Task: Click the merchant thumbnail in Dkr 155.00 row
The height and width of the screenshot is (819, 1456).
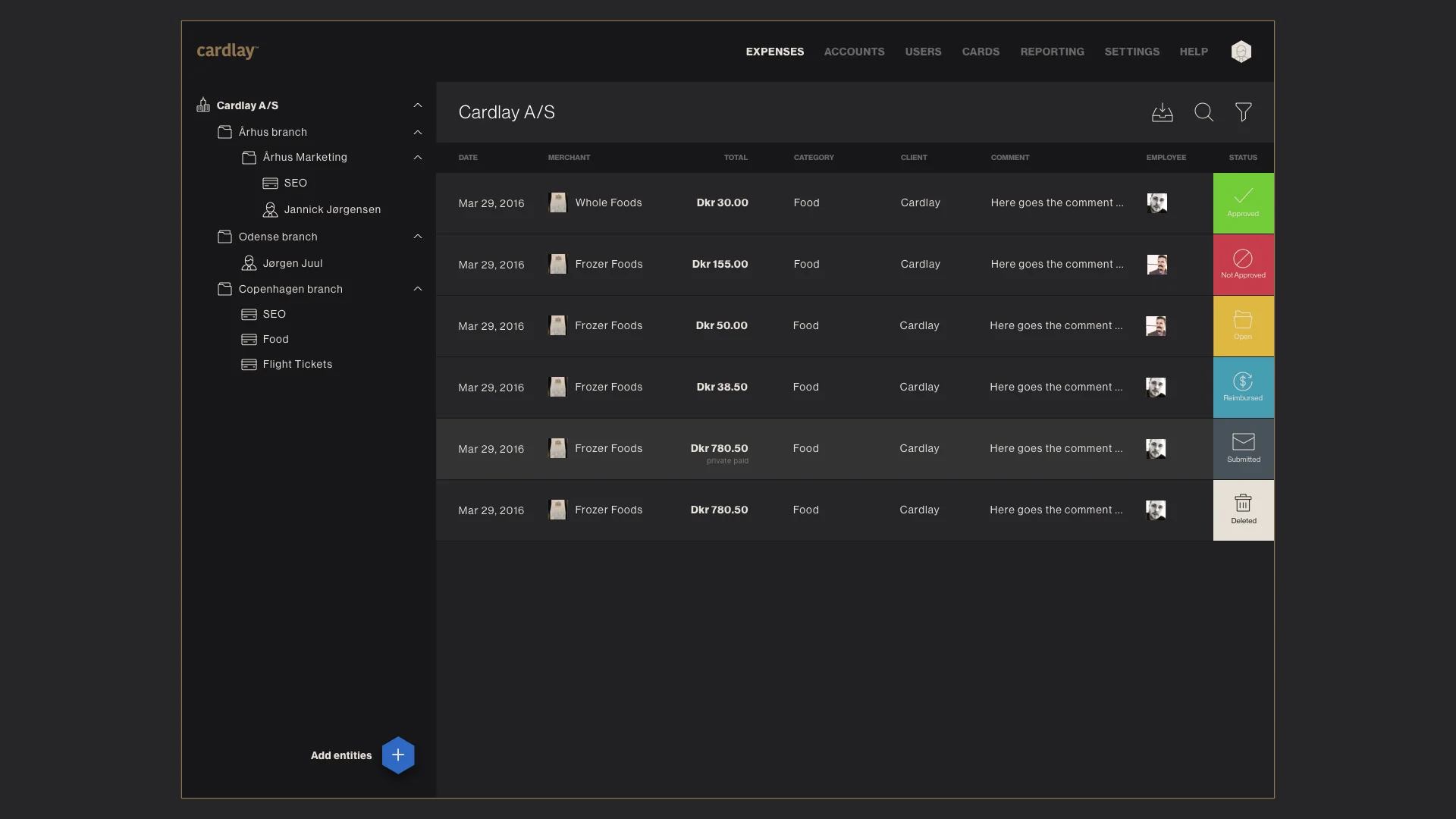Action: pyautogui.click(x=557, y=264)
